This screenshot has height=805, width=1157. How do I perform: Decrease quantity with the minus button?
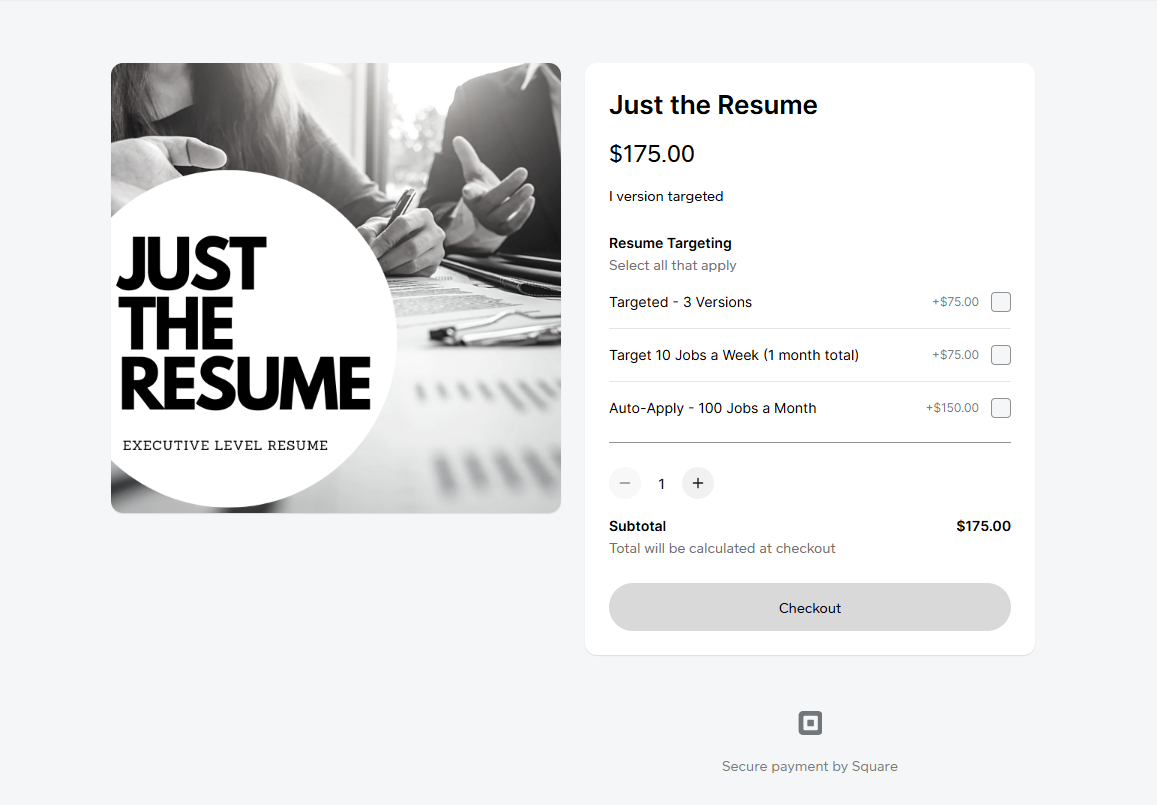tap(625, 484)
